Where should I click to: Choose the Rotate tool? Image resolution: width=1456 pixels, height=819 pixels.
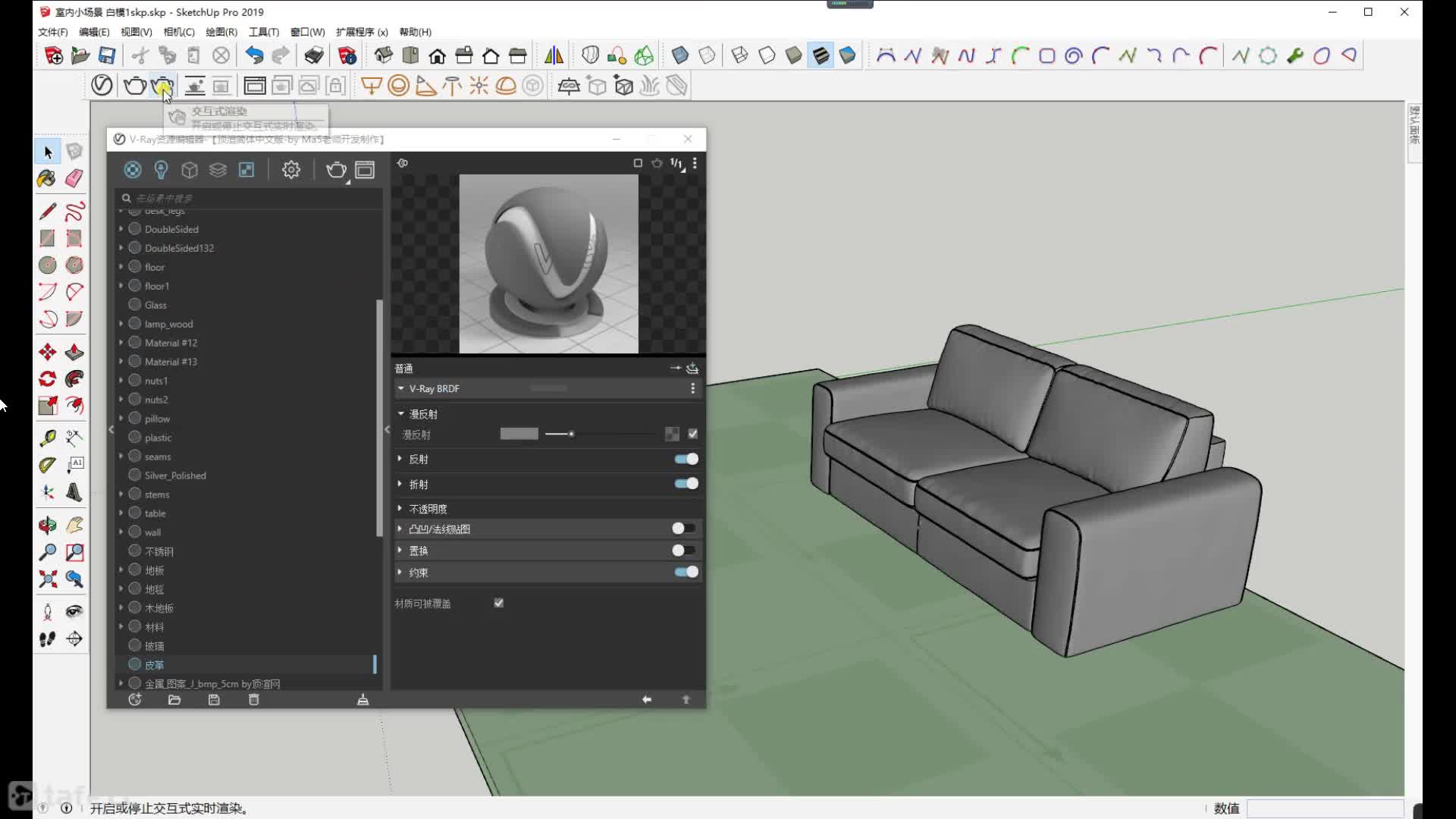coord(47,378)
